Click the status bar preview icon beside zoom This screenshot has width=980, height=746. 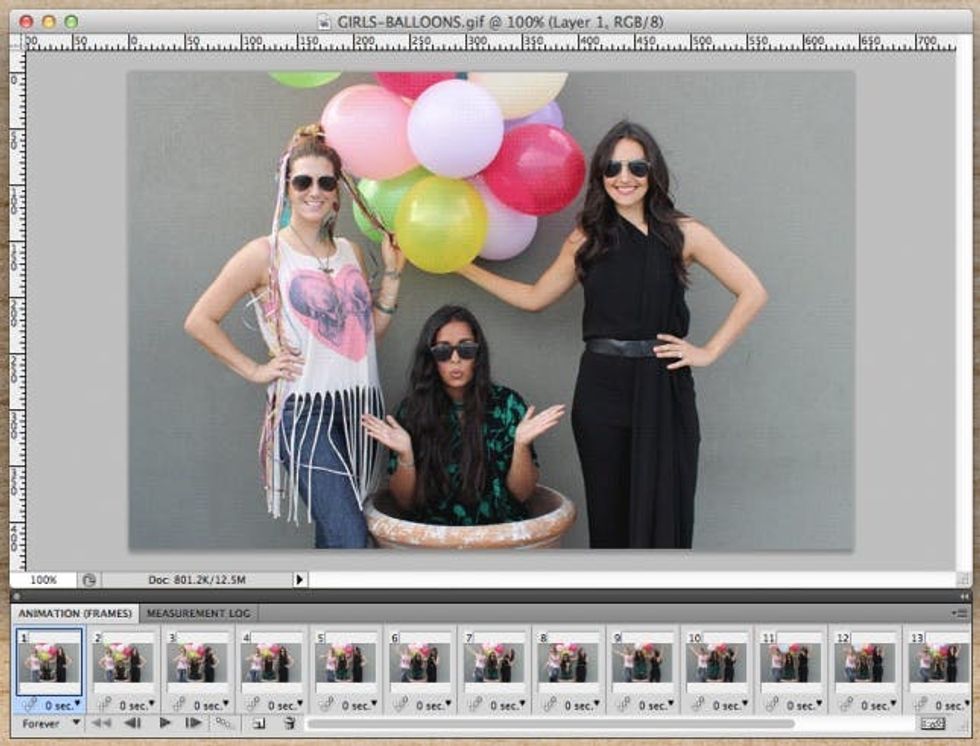pos(88,579)
